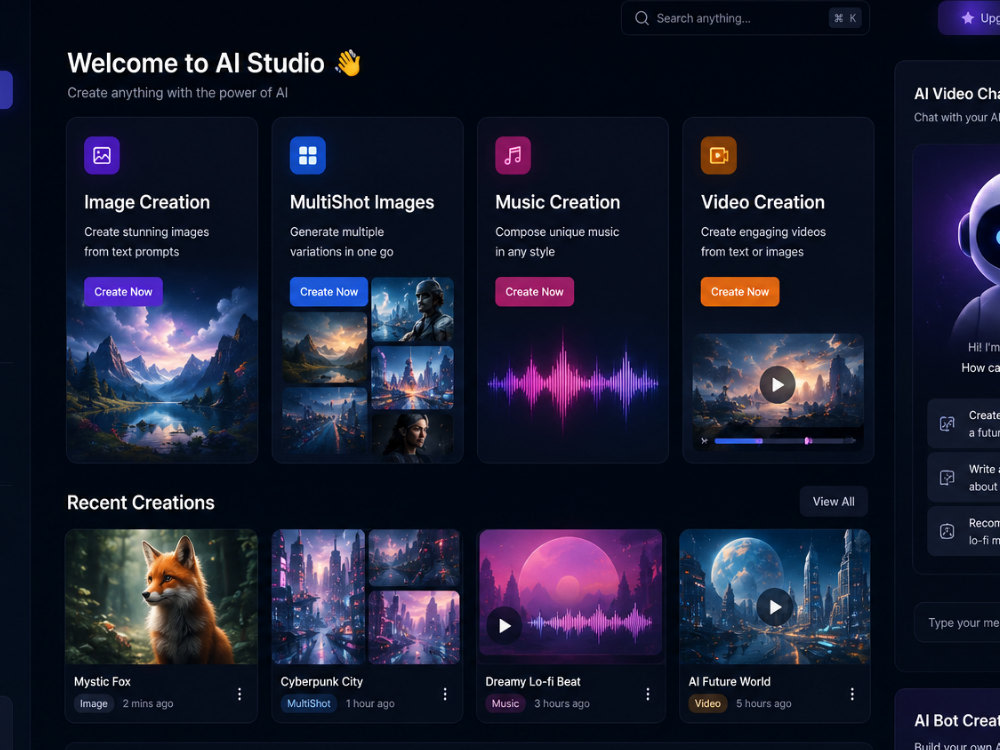Play the Dreamy Lo-fi Beat track
This screenshot has height=750, width=1000.
[504, 626]
